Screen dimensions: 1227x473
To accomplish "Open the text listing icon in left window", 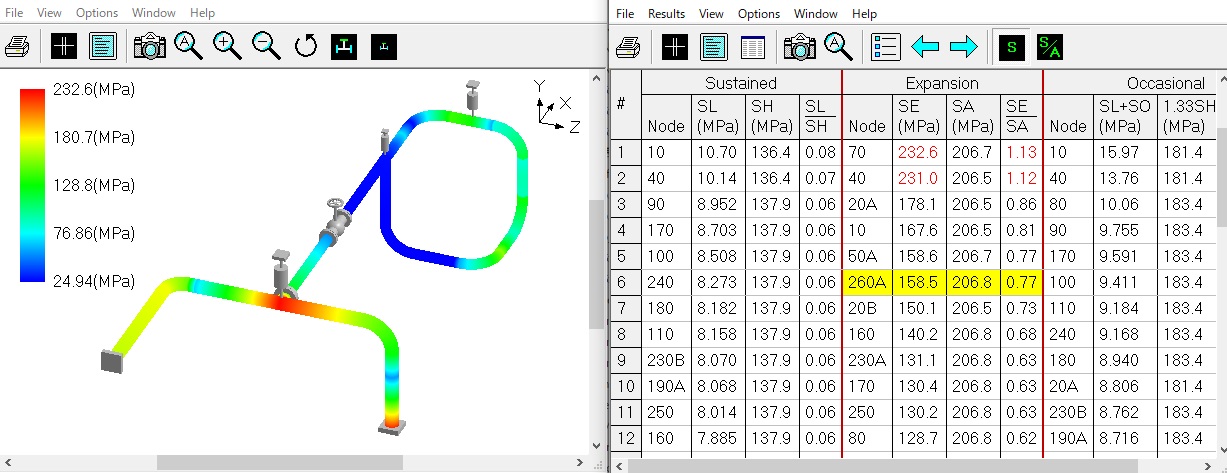I will 103,46.
